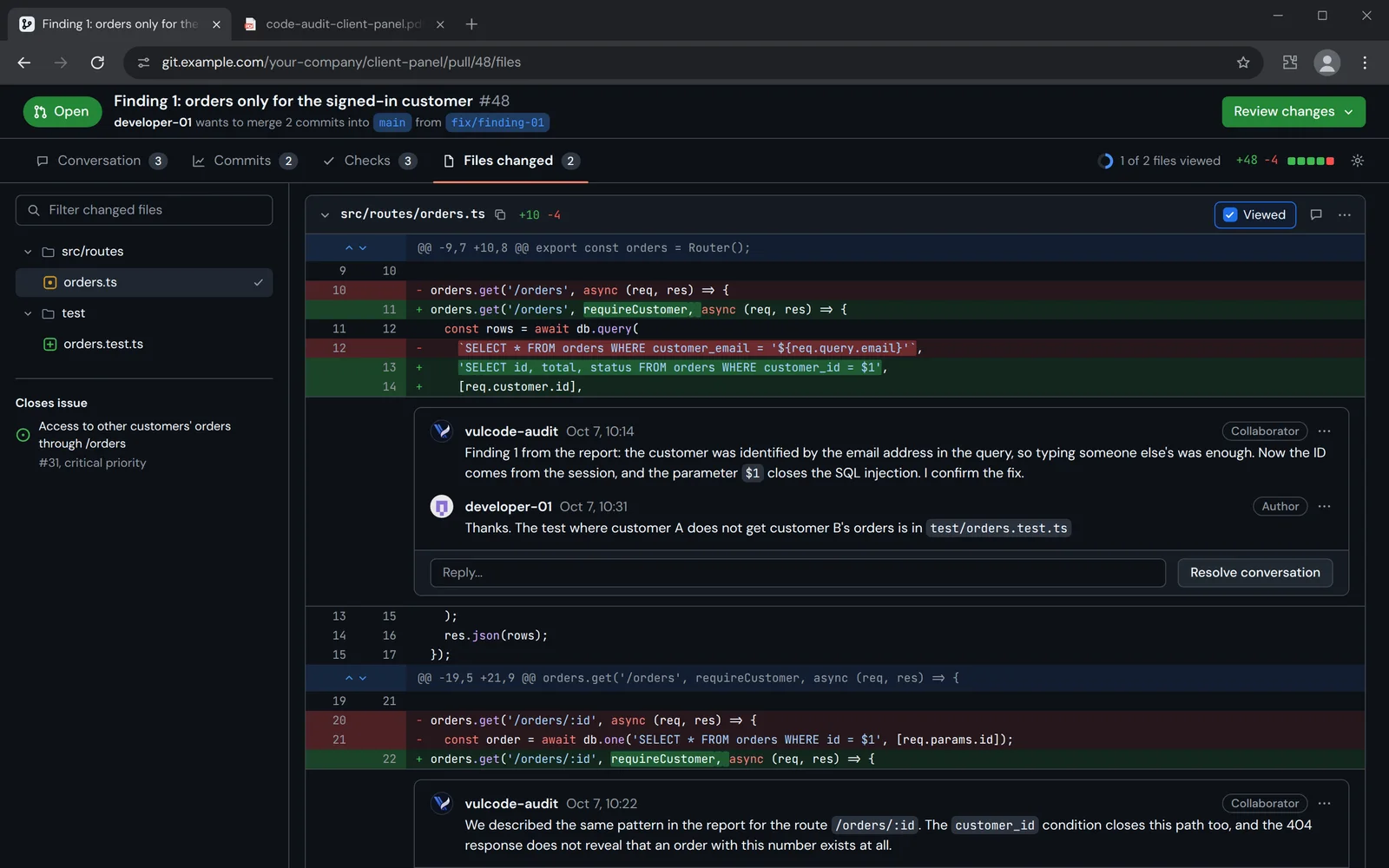The image size is (1389, 868).
Task: Copy the src/routes/orders.ts file path
Action: tap(500, 214)
